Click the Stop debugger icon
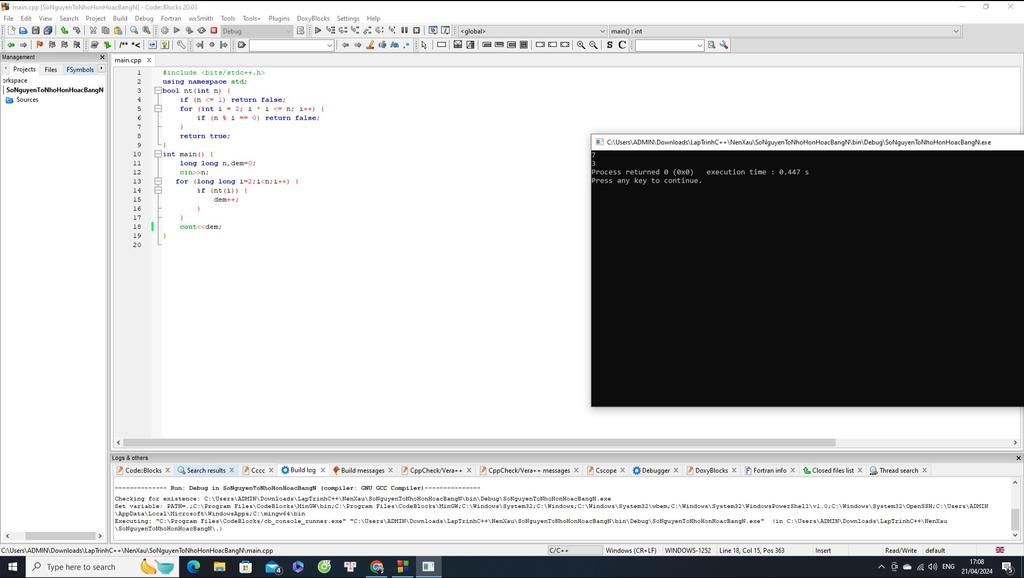The height and width of the screenshot is (578, 1024). [x=417, y=31]
